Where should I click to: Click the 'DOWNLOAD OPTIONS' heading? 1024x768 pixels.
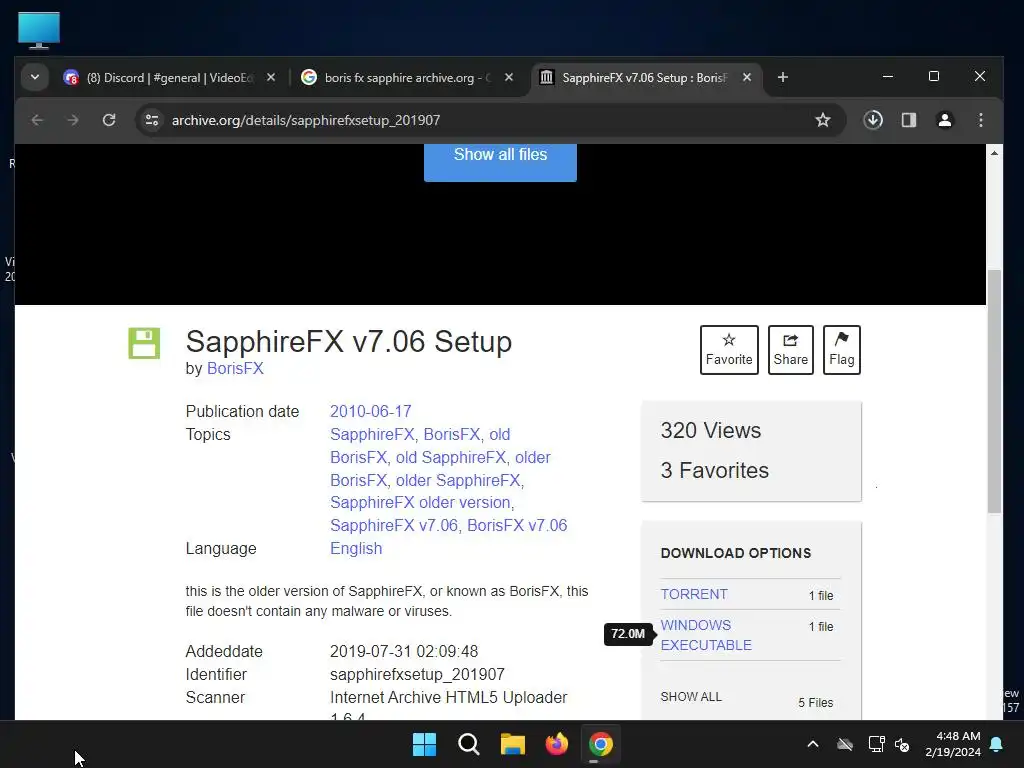(x=736, y=553)
